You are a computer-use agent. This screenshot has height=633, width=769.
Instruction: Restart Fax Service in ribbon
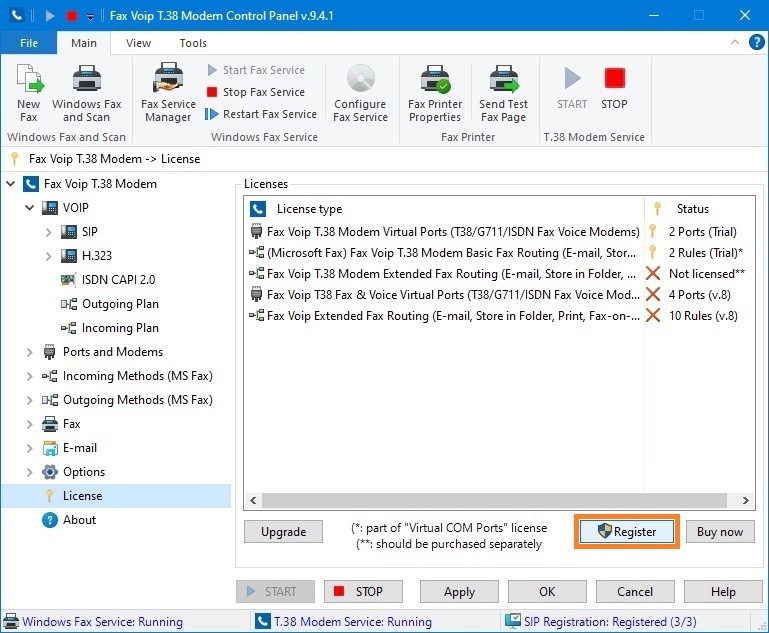261,114
